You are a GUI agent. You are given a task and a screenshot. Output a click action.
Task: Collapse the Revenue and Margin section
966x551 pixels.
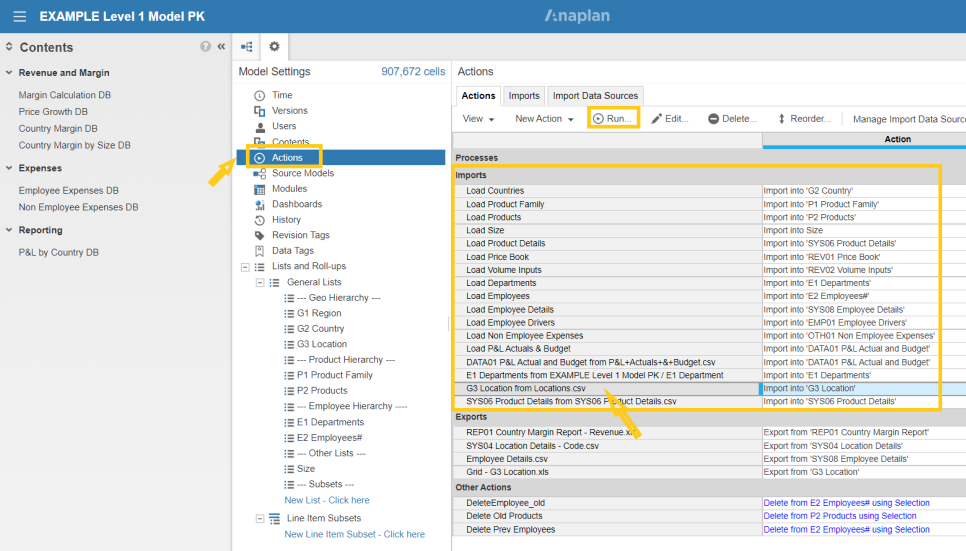click(9, 73)
